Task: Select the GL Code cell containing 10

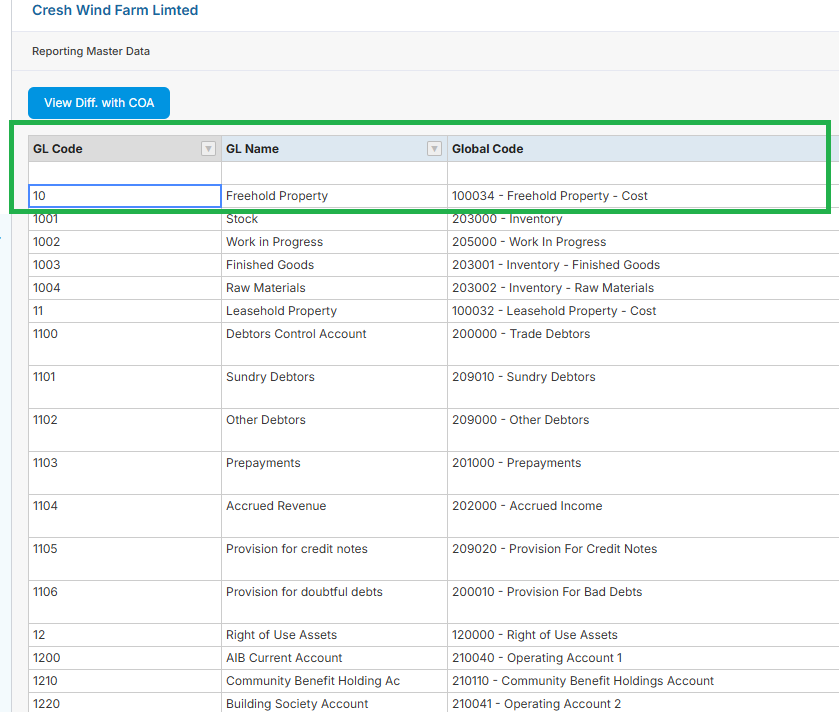Action: pos(125,196)
